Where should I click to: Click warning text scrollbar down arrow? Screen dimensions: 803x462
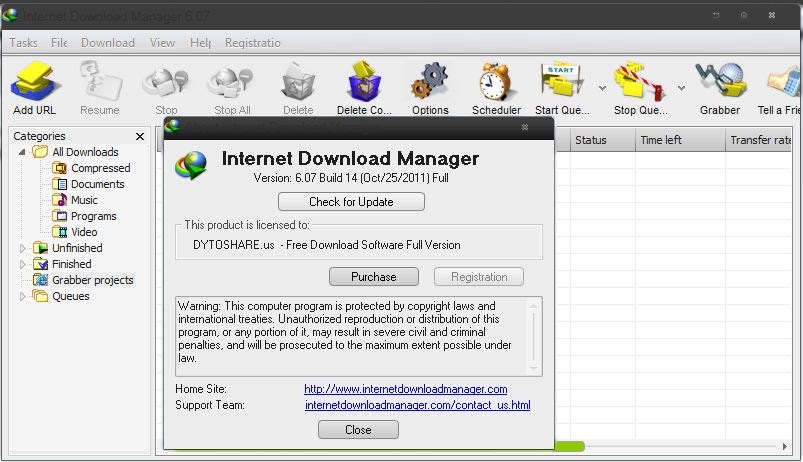point(534,369)
